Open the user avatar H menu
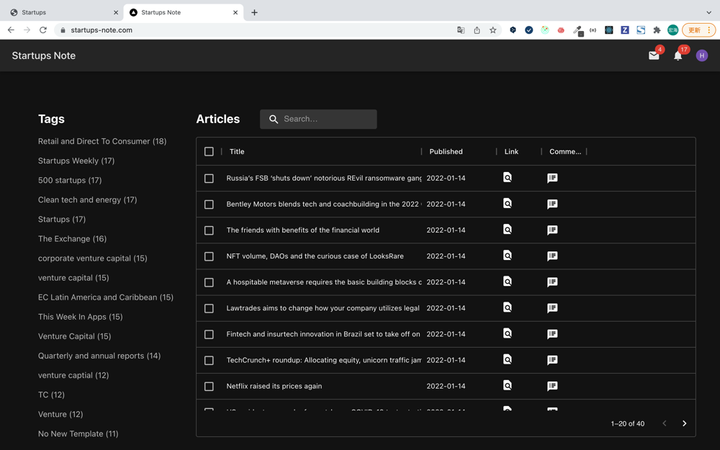Viewport: 720px width, 450px height. tap(702, 56)
